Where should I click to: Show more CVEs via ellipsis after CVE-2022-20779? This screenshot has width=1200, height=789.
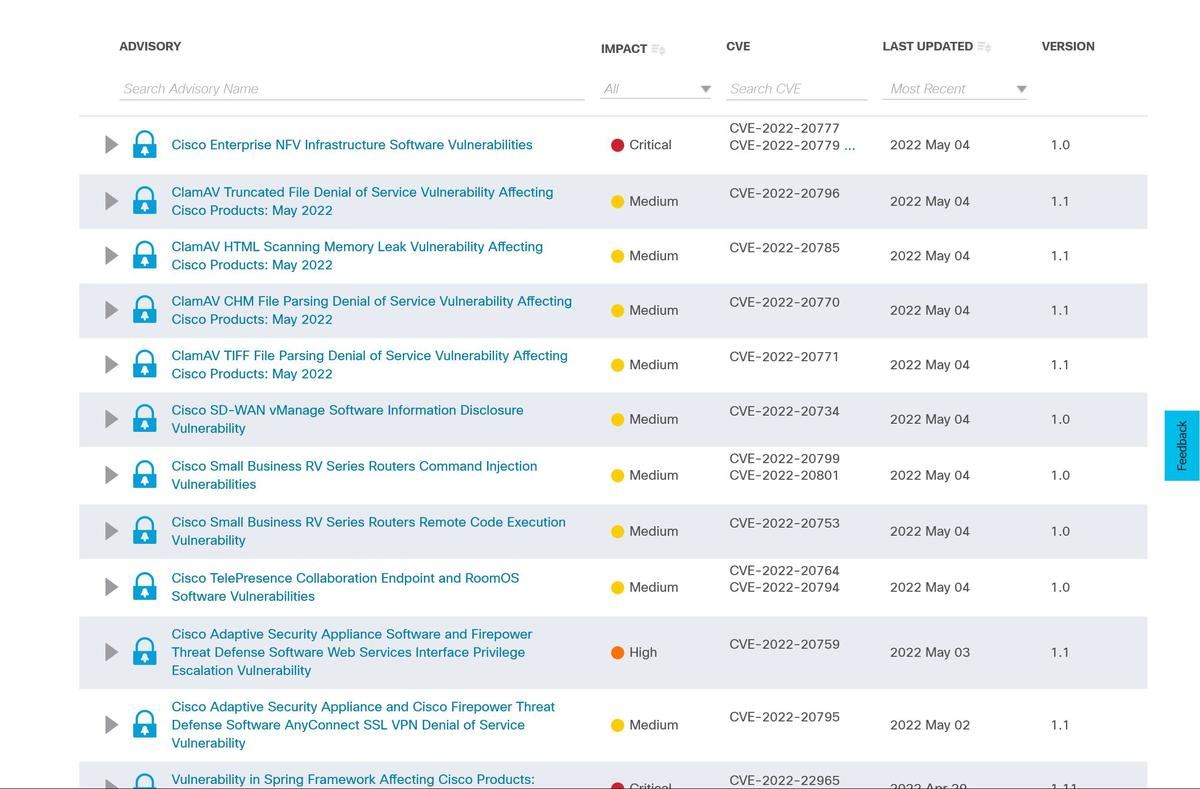pos(850,145)
